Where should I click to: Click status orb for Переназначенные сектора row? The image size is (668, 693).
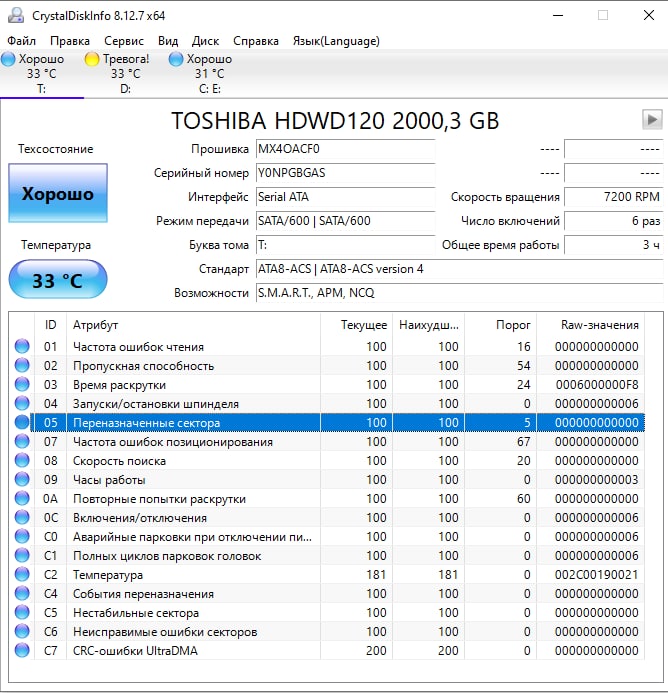(22, 422)
